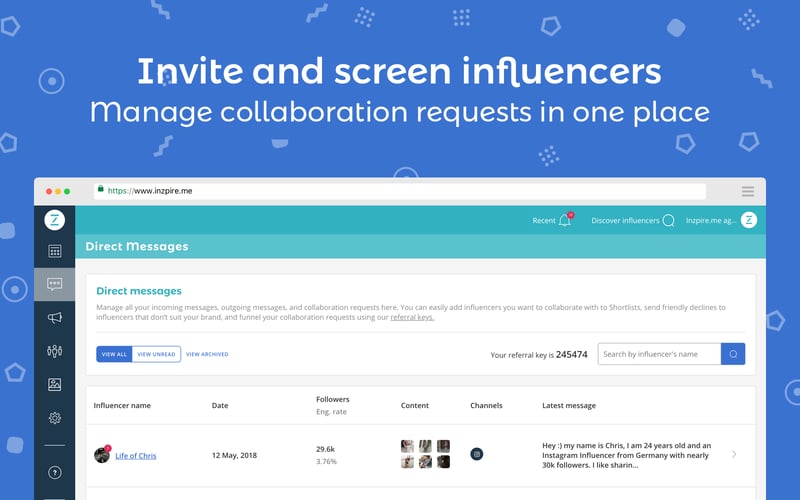The height and width of the screenshot is (500, 800).
Task: Click the Channels column header
Action: click(x=486, y=405)
